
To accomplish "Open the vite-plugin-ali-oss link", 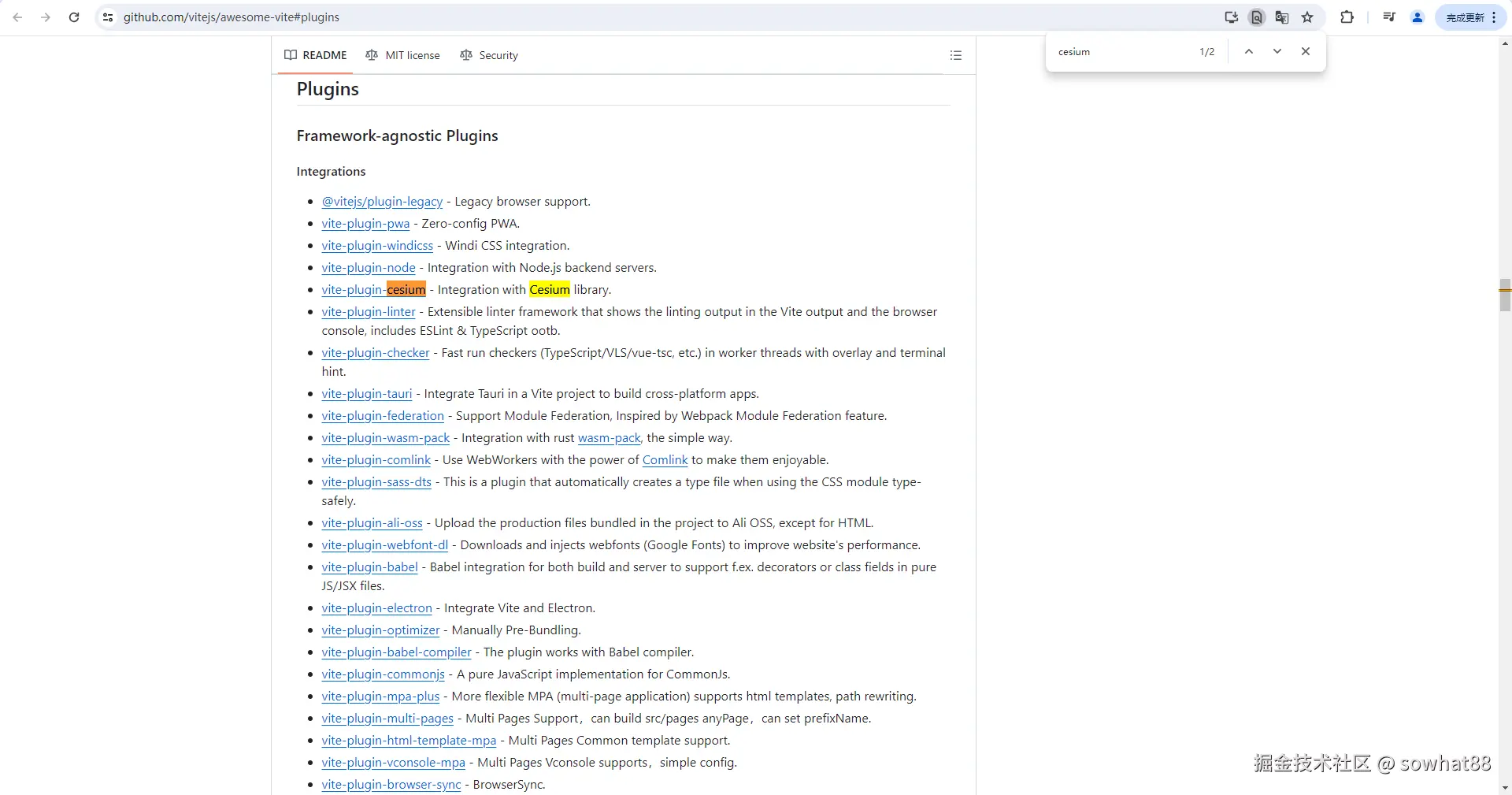I will pos(372,523).
